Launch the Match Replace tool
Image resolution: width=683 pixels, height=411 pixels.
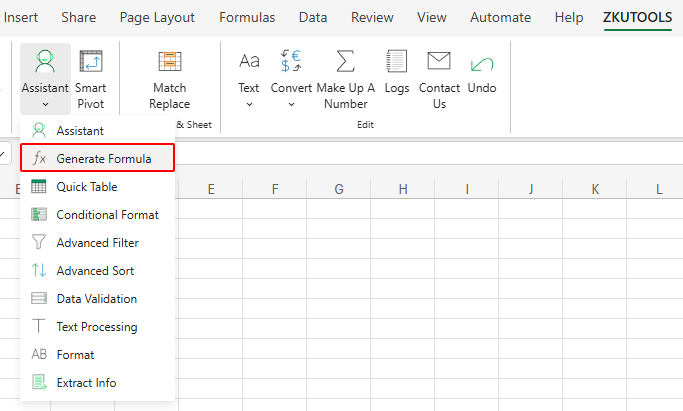[169, 79]
